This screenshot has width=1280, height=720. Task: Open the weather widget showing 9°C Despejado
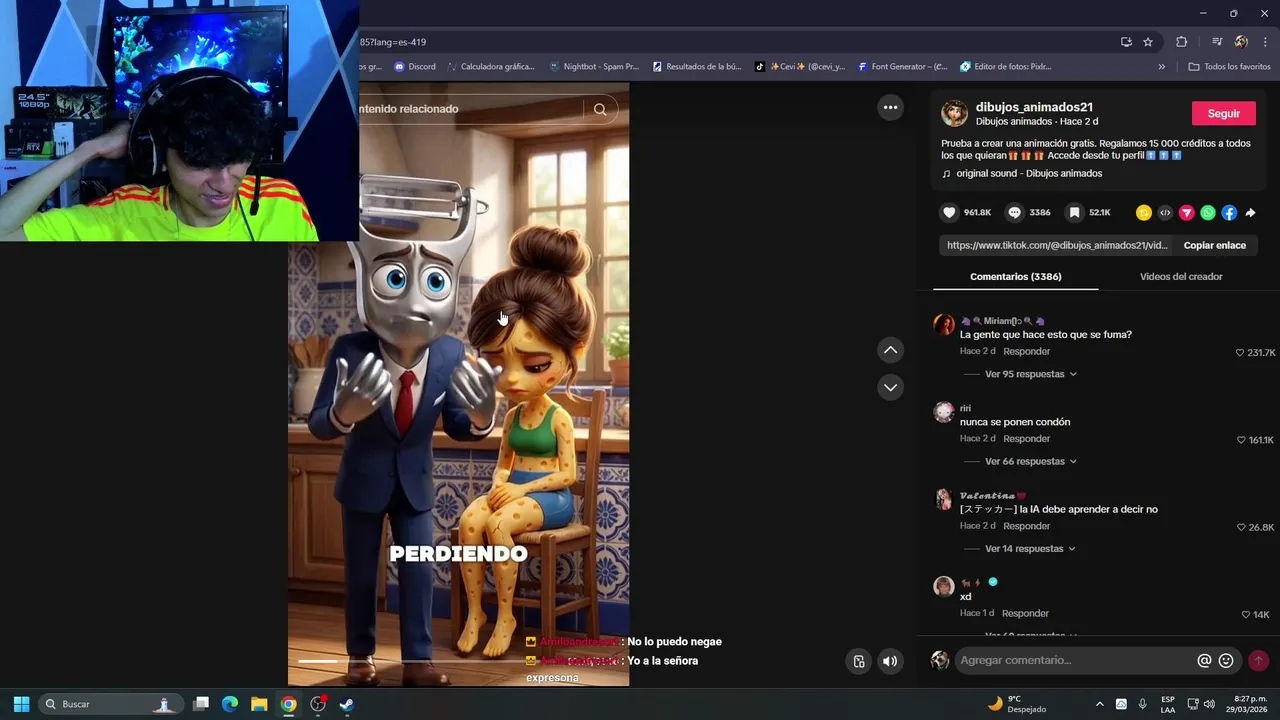click(1016, 704)
